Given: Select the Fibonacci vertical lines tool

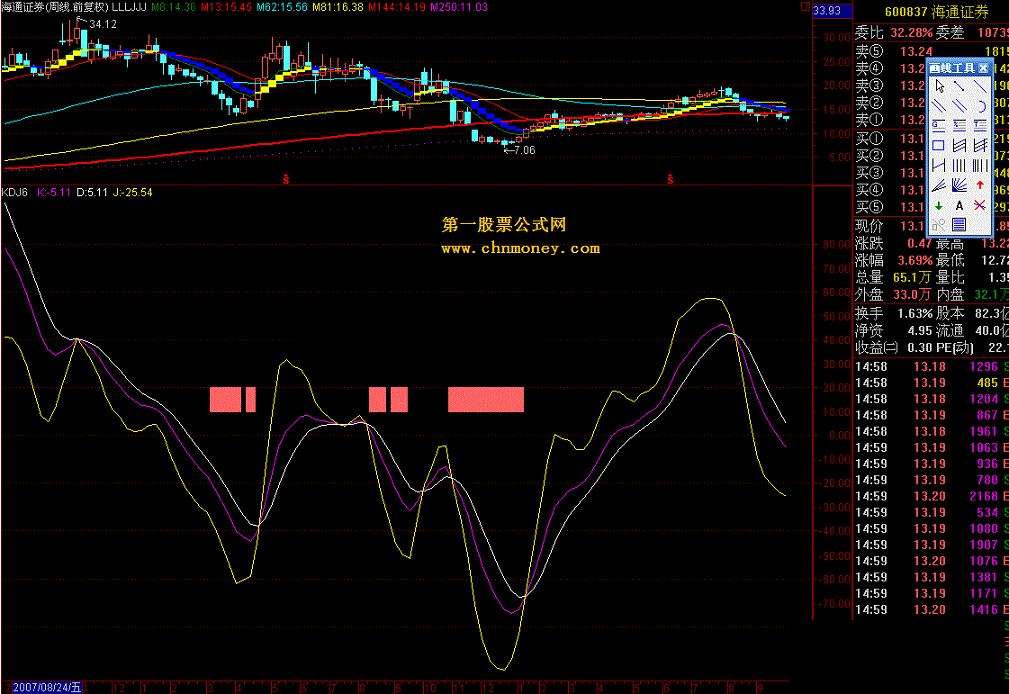Looking at the screenshot, I should pos(979,165).
